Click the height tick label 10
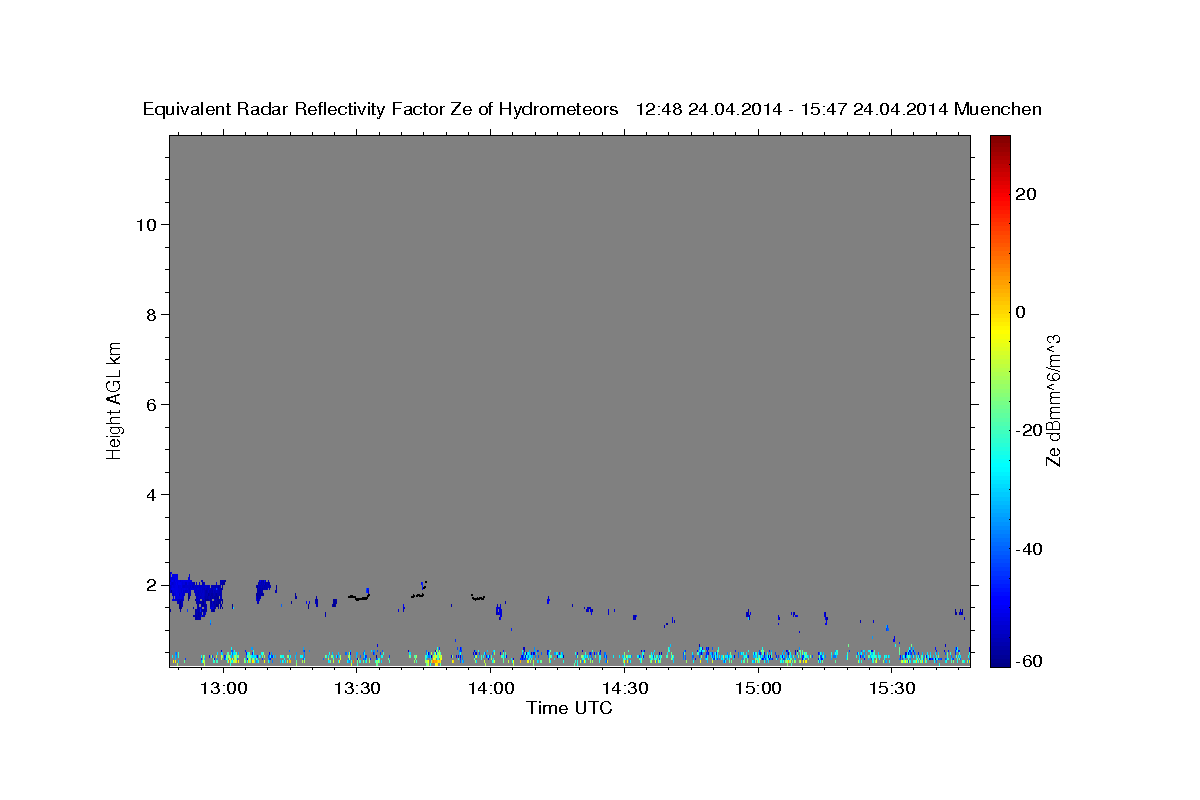 coord(146,224)
